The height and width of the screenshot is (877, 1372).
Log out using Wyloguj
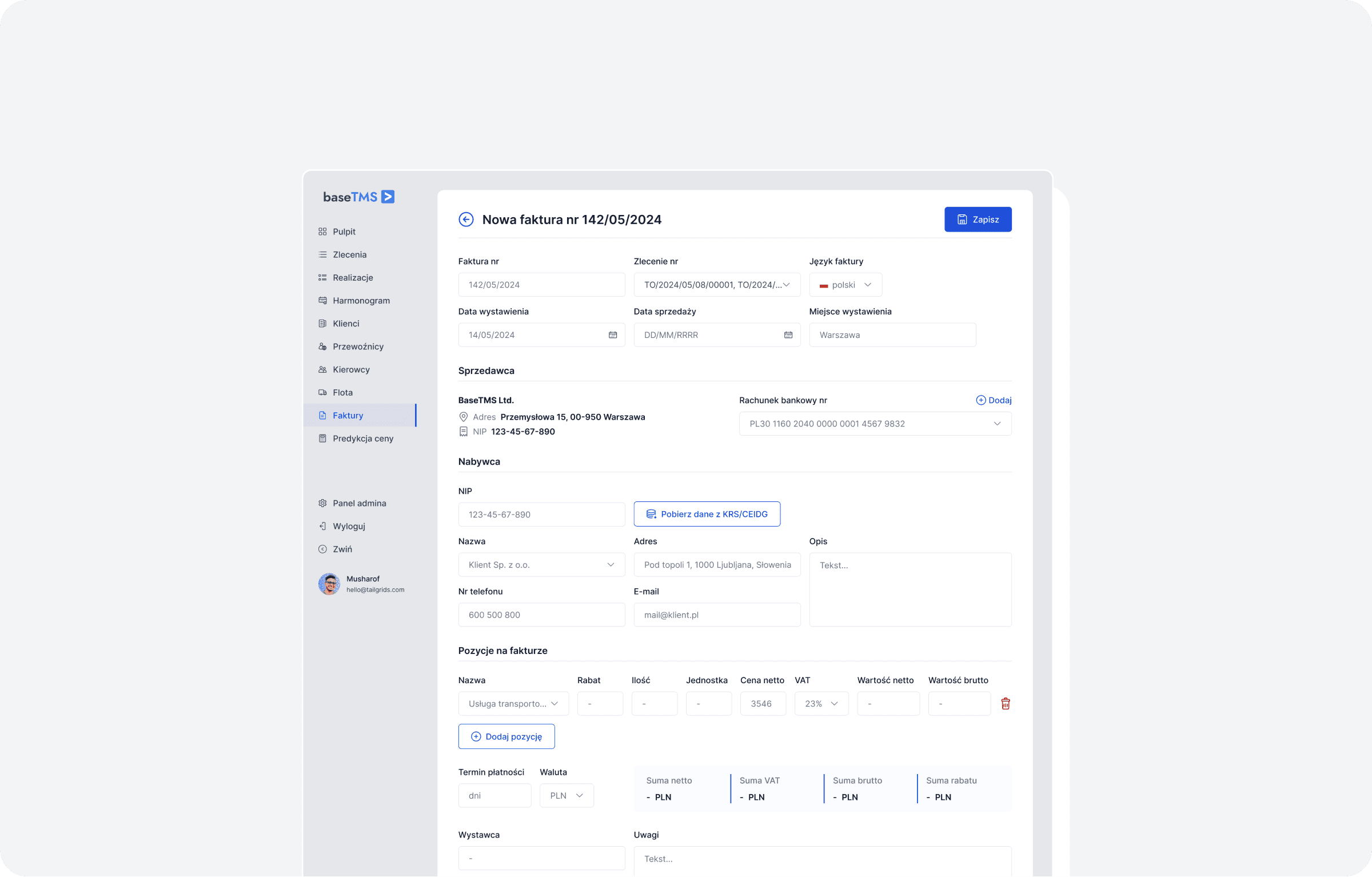tap(348, 526)
